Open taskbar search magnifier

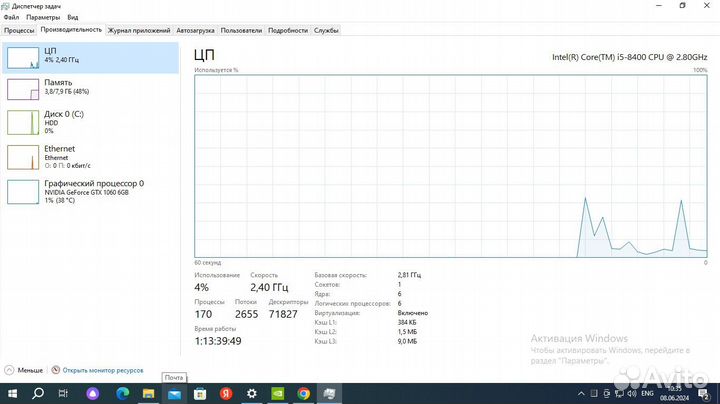pos(39,393)
